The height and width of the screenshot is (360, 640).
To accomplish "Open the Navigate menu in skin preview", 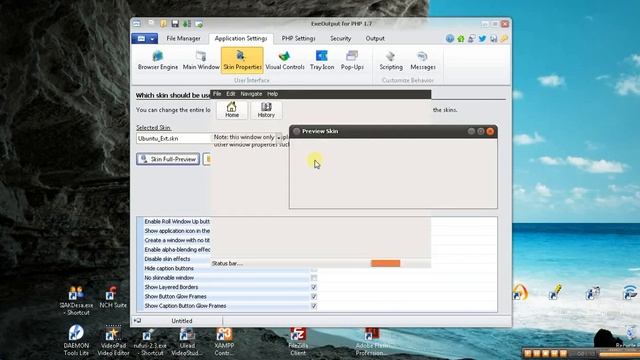I will coord(251,94).
